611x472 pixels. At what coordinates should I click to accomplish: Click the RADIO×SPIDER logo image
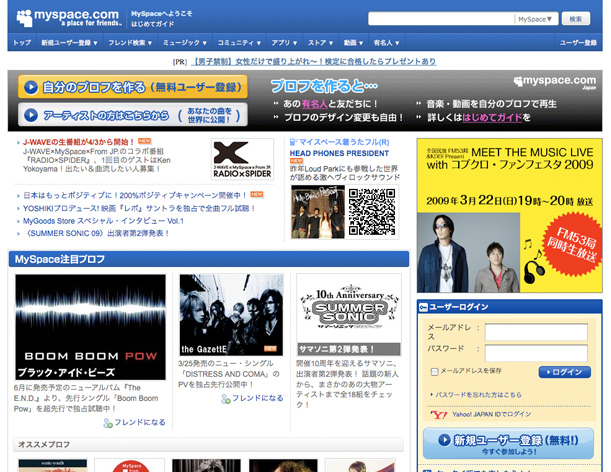242,159
